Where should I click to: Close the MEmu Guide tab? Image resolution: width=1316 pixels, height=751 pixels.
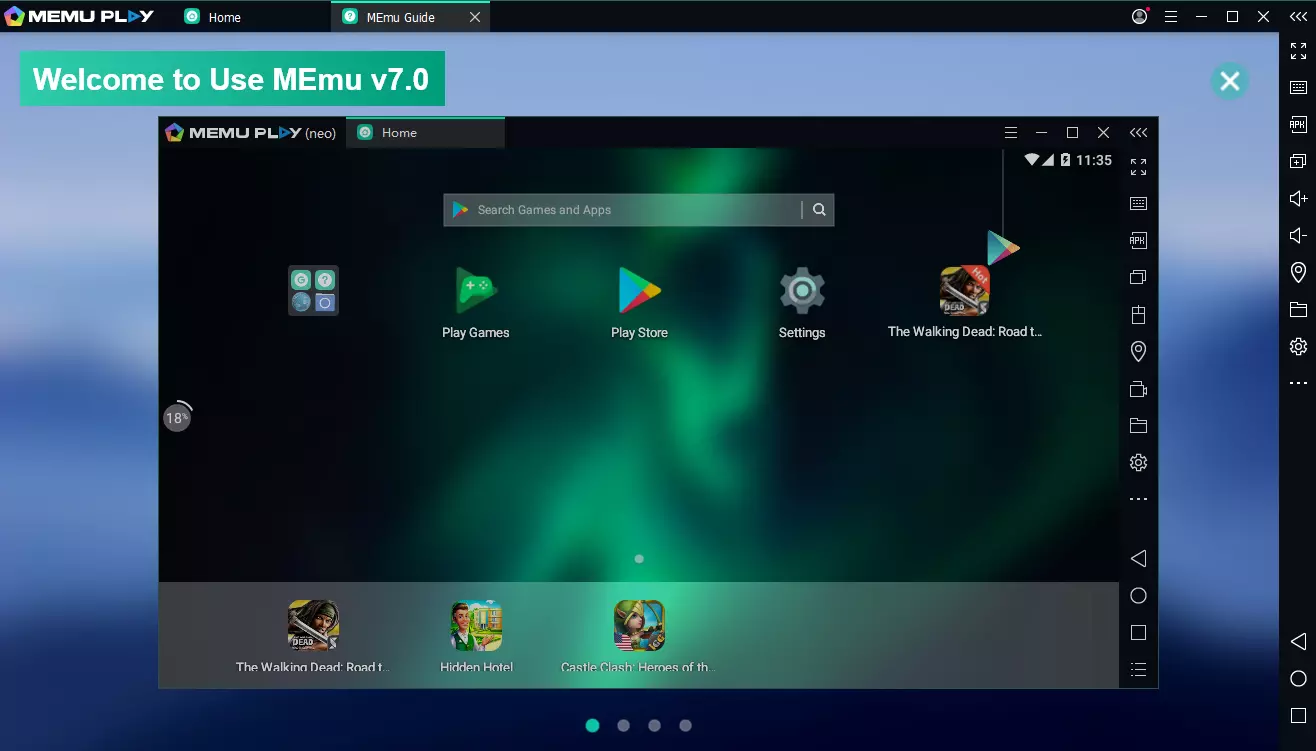475,17
